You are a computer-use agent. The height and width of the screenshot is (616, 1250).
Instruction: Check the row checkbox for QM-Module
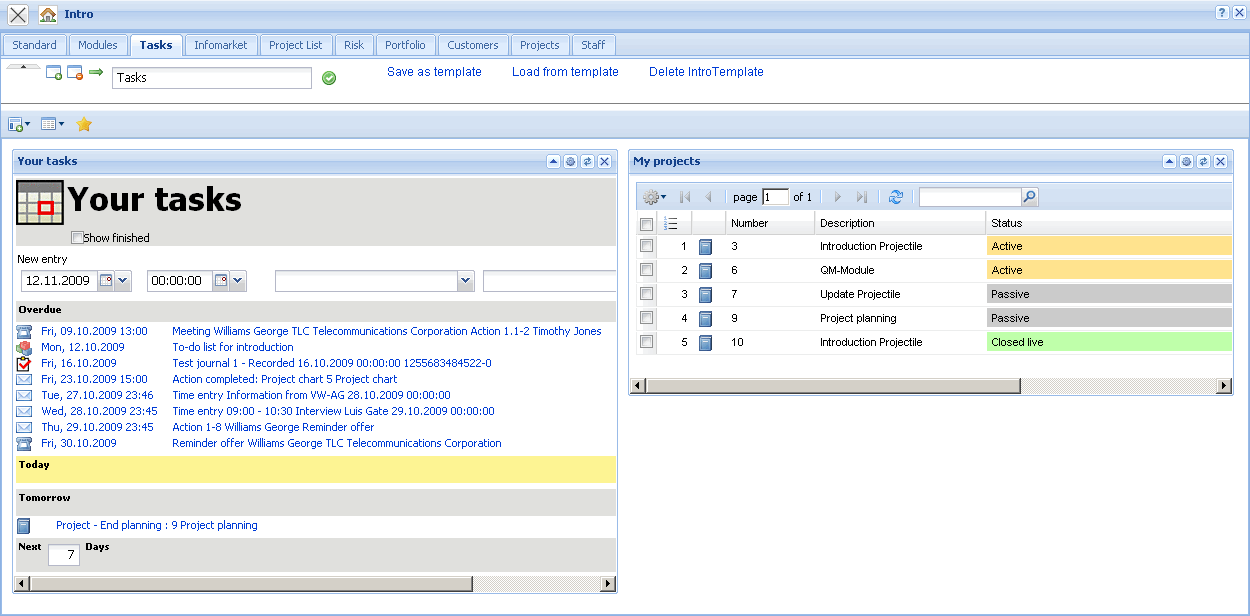click(x=646, y=270)
